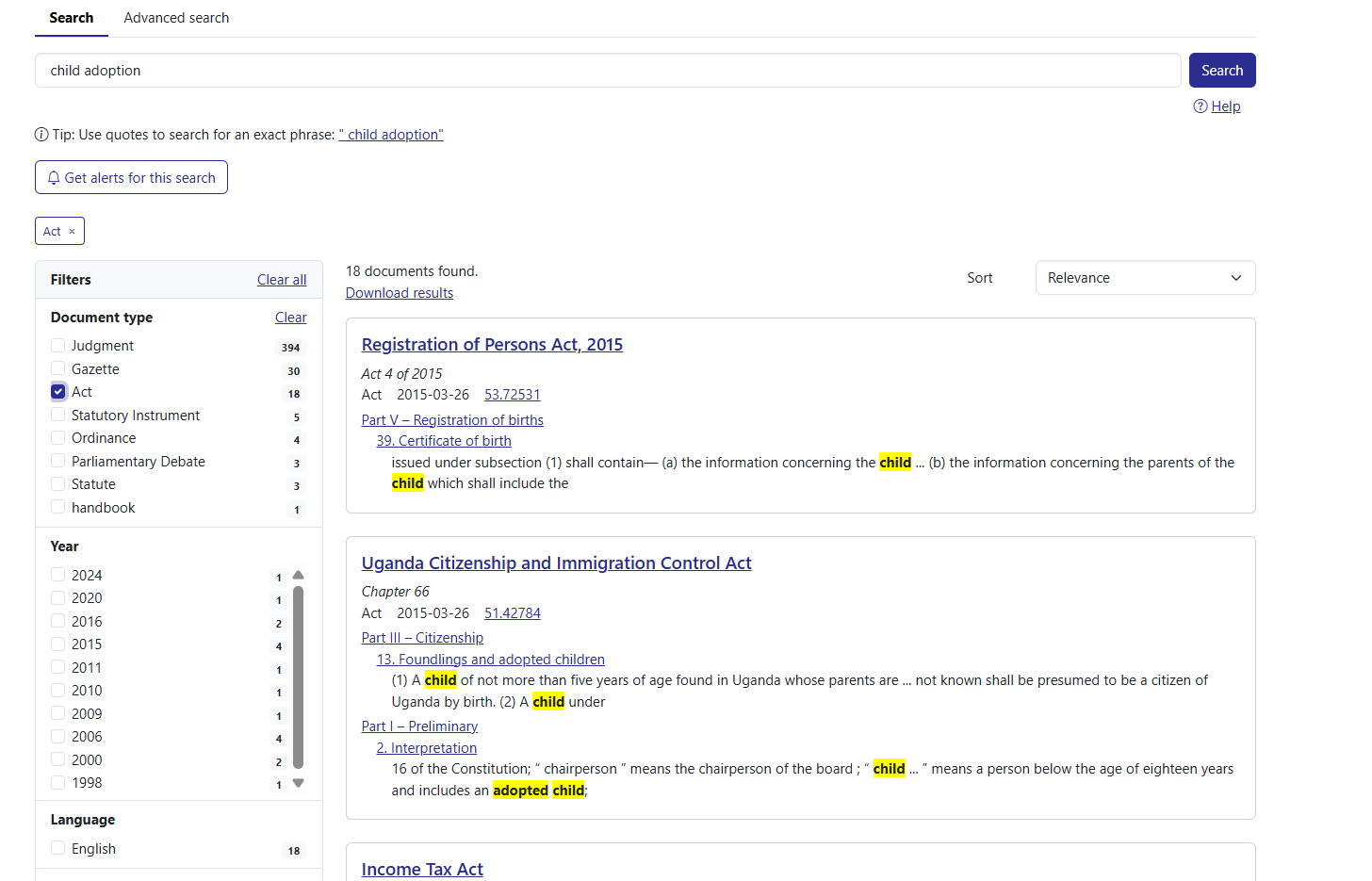Click the Help question mark icon

(1200, 106)
